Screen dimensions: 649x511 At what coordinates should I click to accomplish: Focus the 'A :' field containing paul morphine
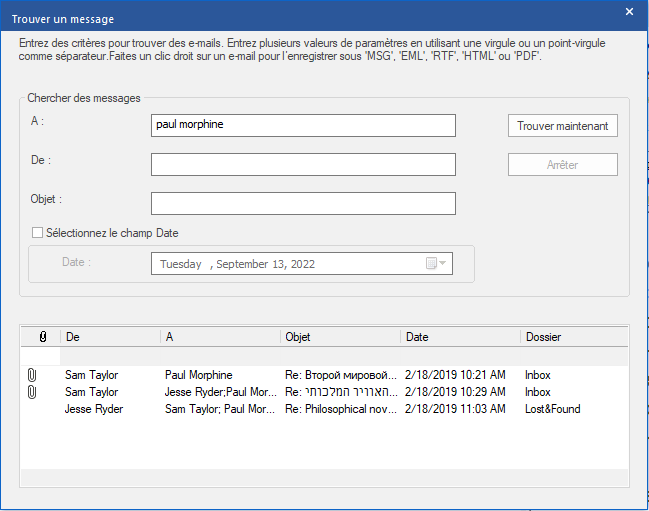click(x=303, y=125)
